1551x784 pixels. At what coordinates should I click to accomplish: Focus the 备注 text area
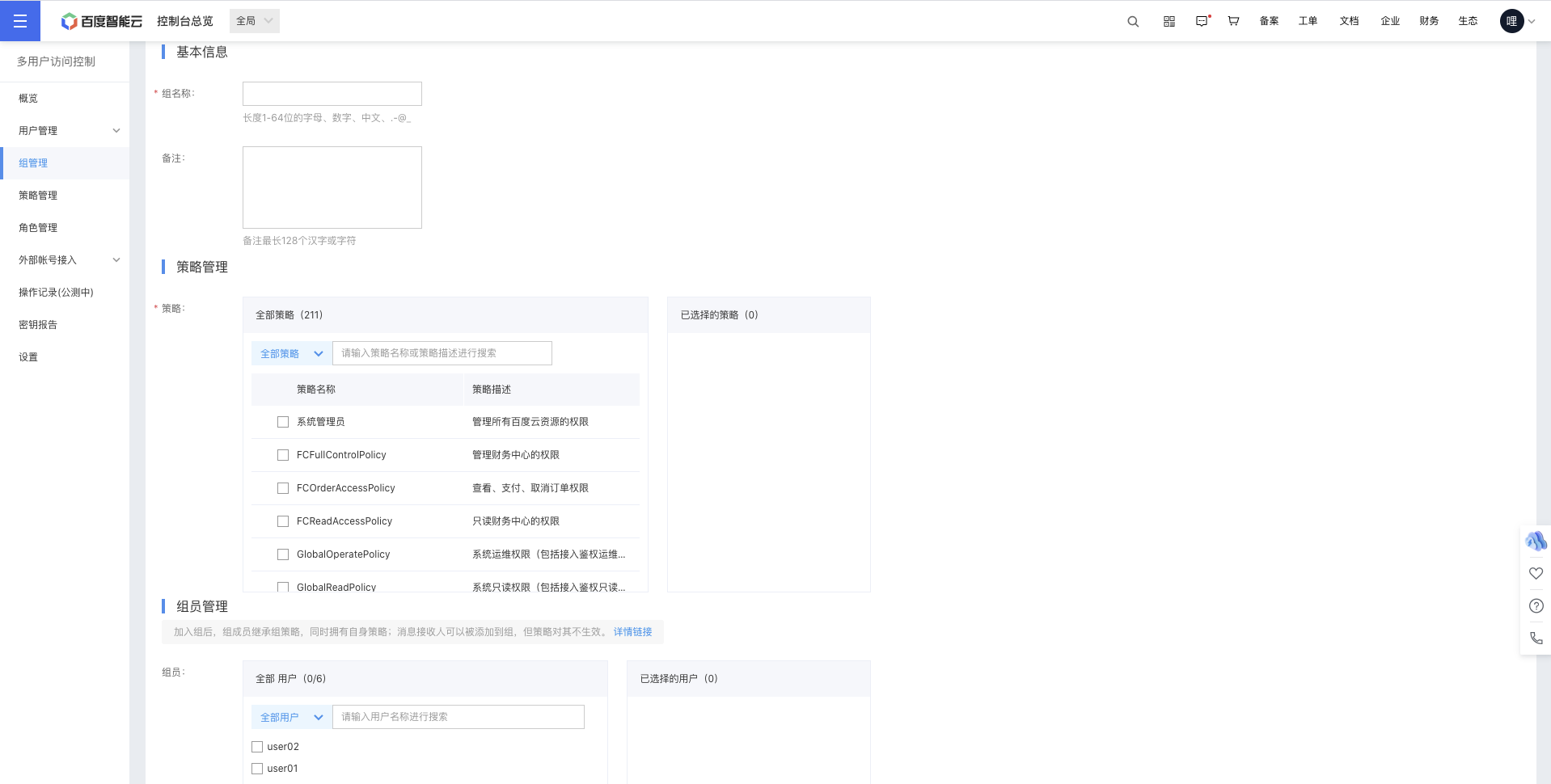pyautogui.click(x=332, y=188)
